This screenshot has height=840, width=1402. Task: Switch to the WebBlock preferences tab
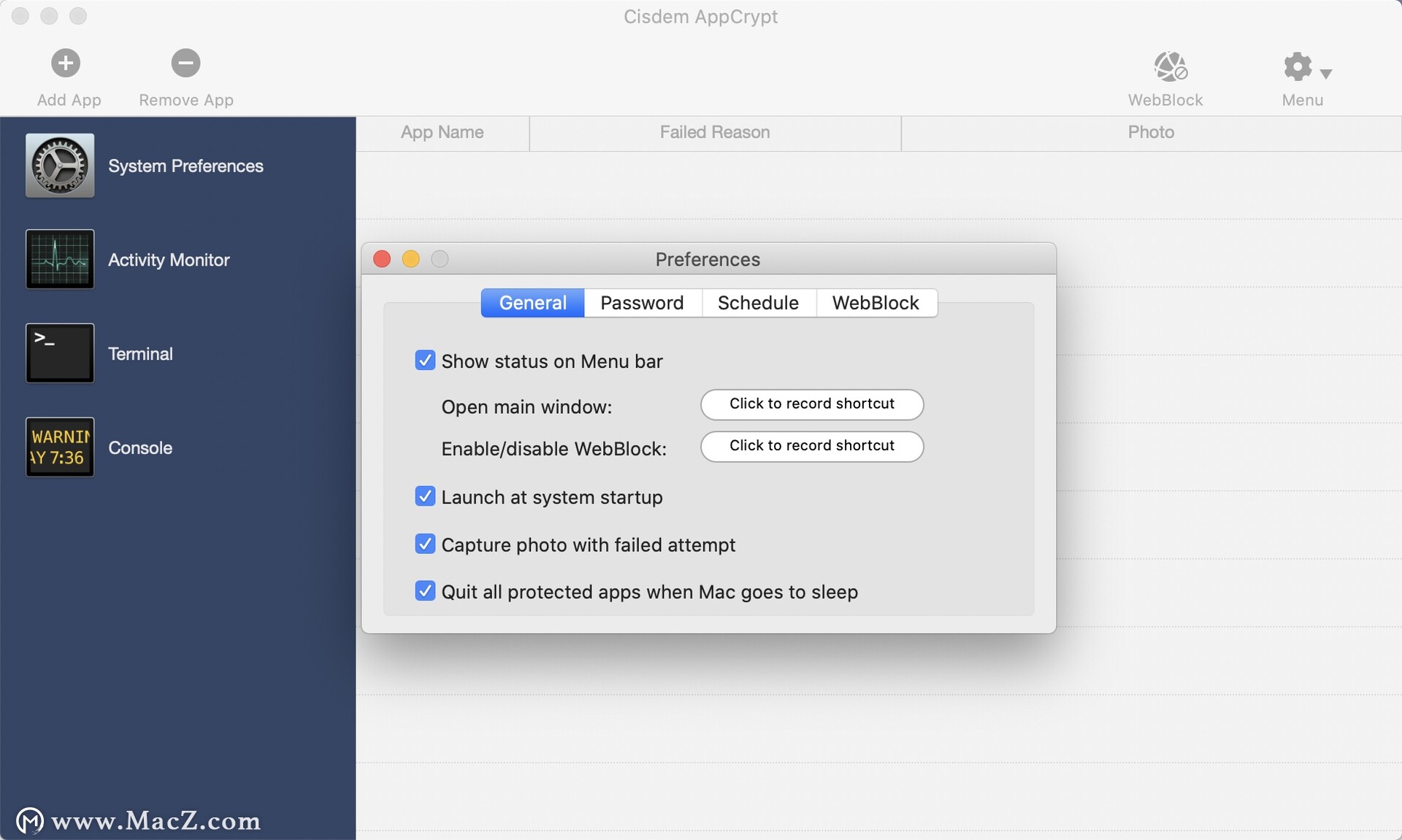(875, 302)
